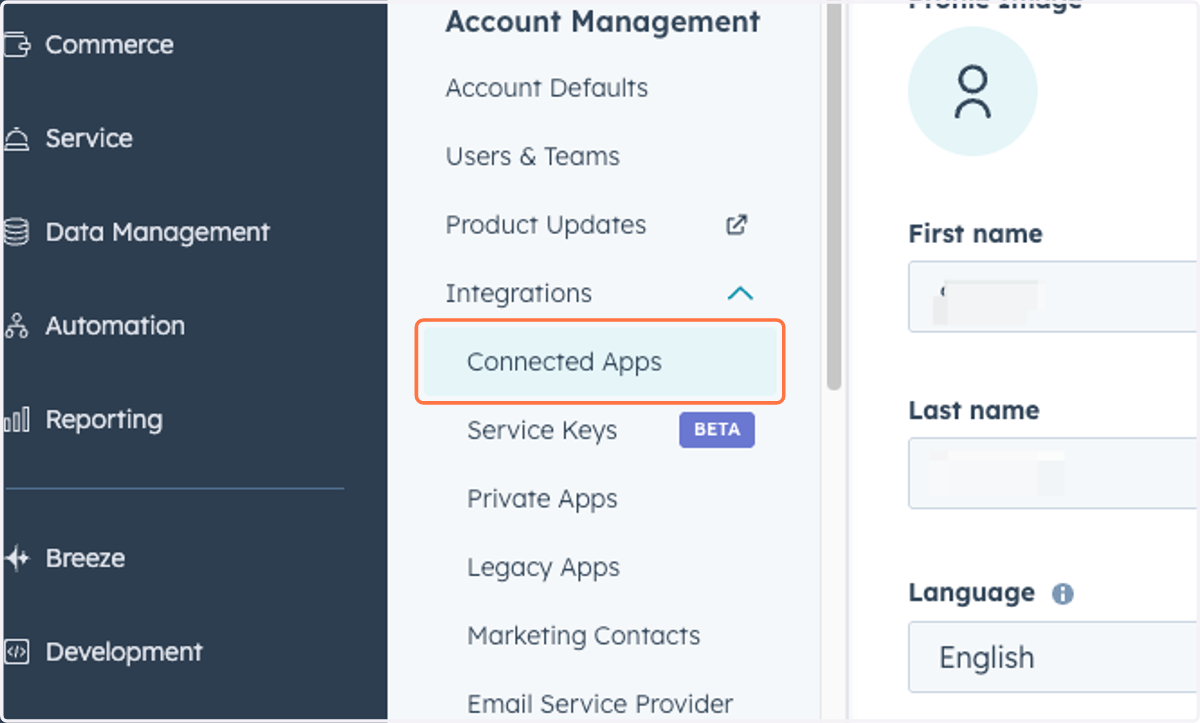Click the Reporting bar chart icon
The height and width of the screenshot is (723, 1200).
pos(16,420)
